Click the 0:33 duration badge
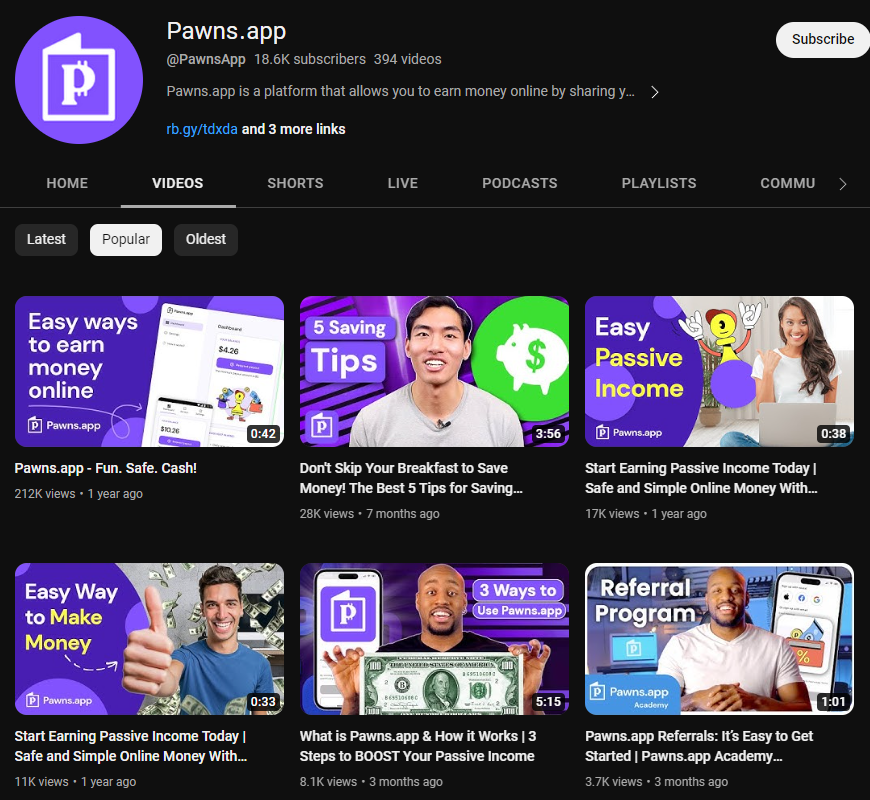 263,702
